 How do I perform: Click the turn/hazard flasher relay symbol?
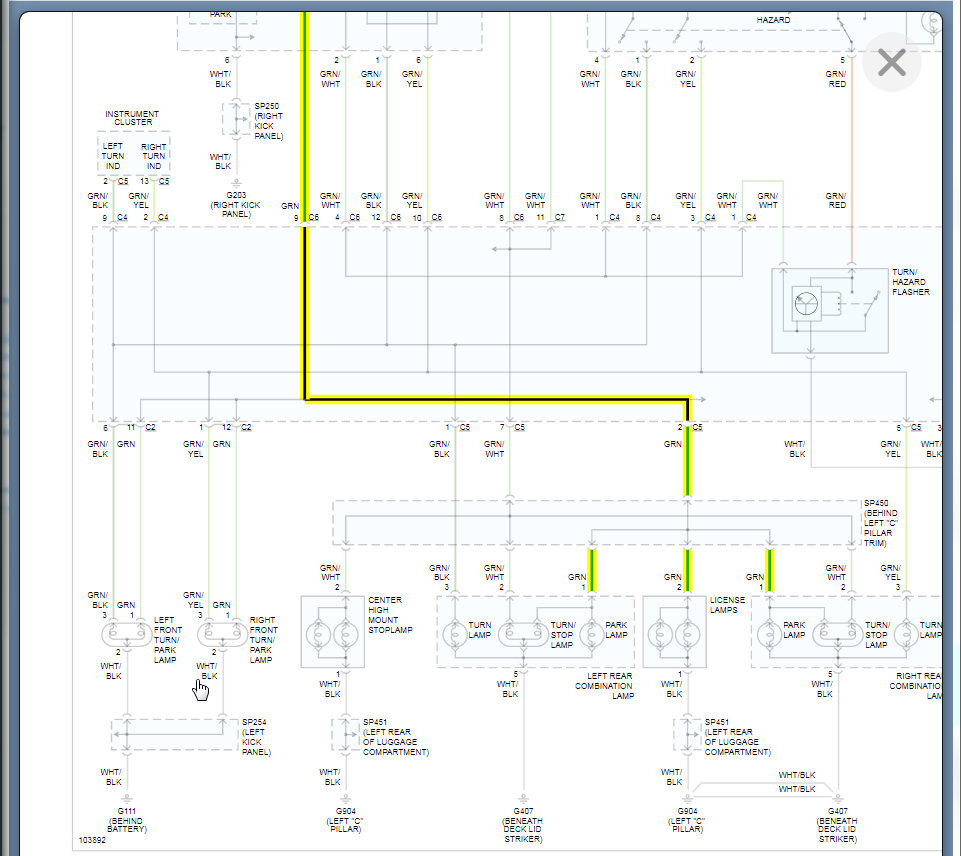click(829, 310)
